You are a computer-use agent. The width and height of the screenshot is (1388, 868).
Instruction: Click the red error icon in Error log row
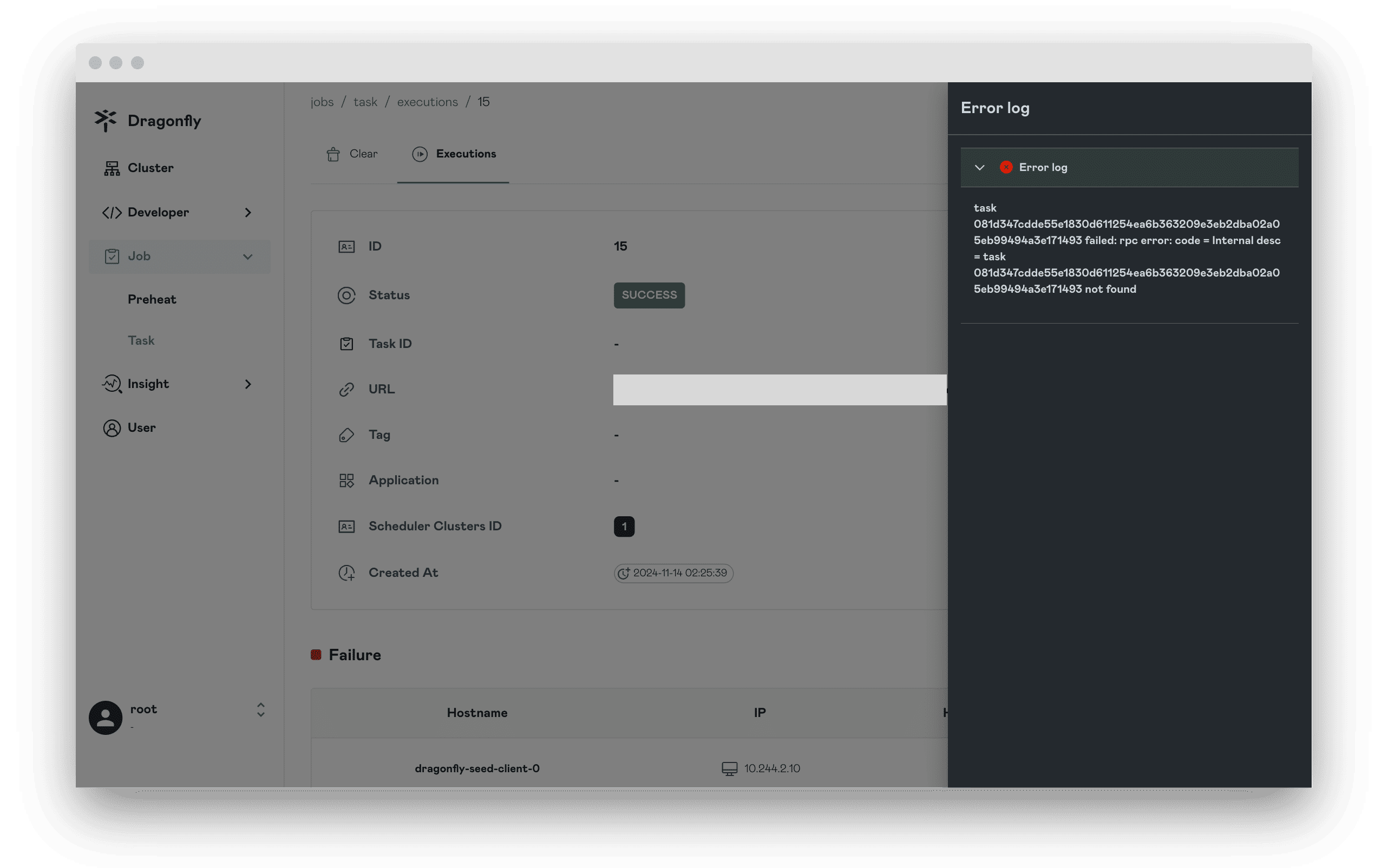pyautogui.click(x=1005, y=168)
